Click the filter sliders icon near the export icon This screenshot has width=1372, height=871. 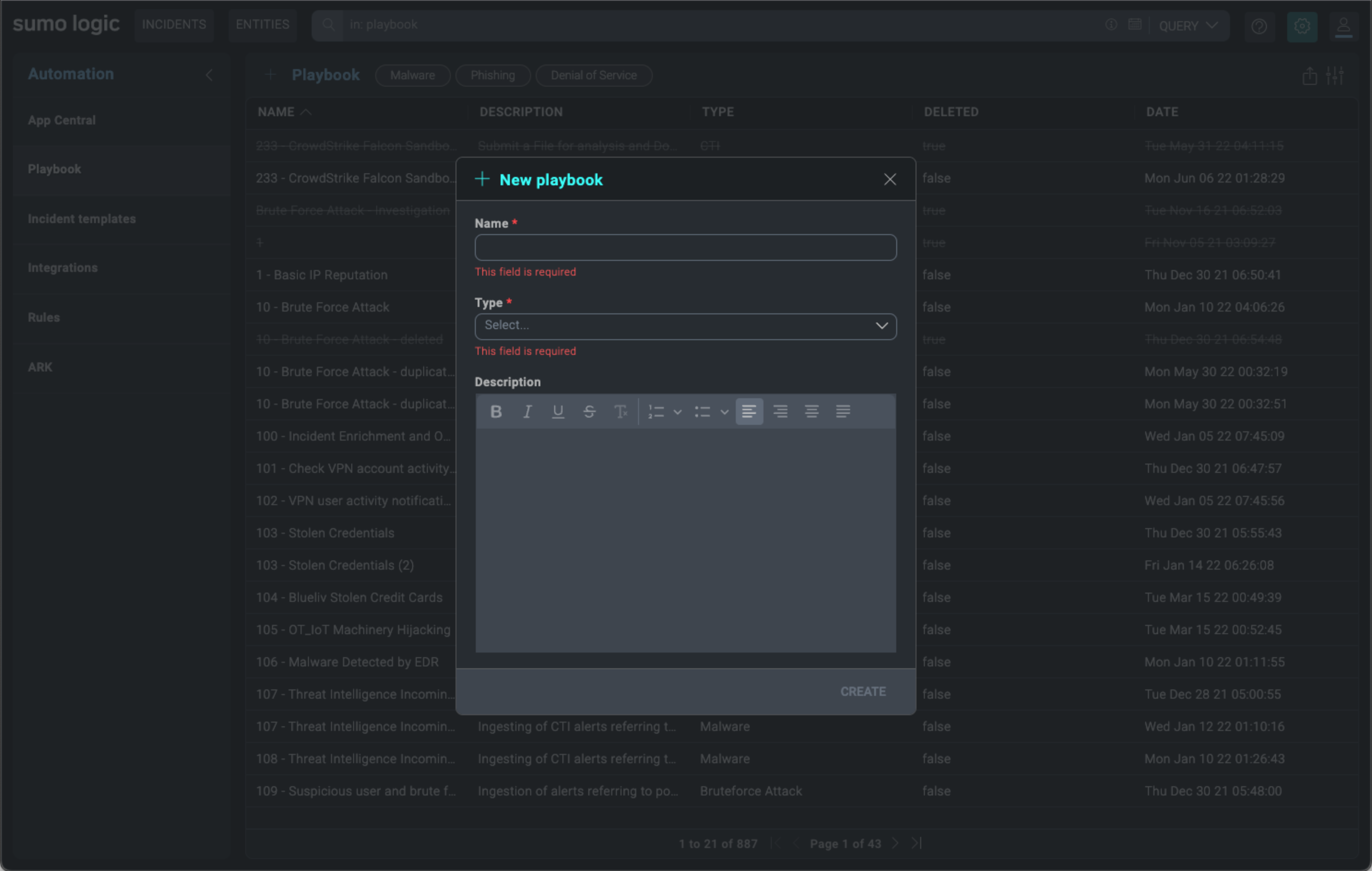point(1336,75)
